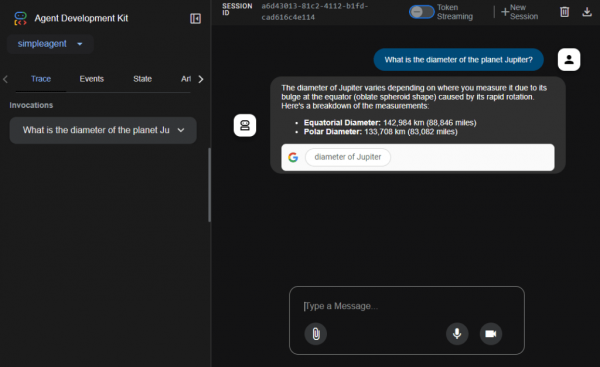Viewport: 600px width, 367px height.
Task: Export the session with the download icon
Action: click(587, 12)
